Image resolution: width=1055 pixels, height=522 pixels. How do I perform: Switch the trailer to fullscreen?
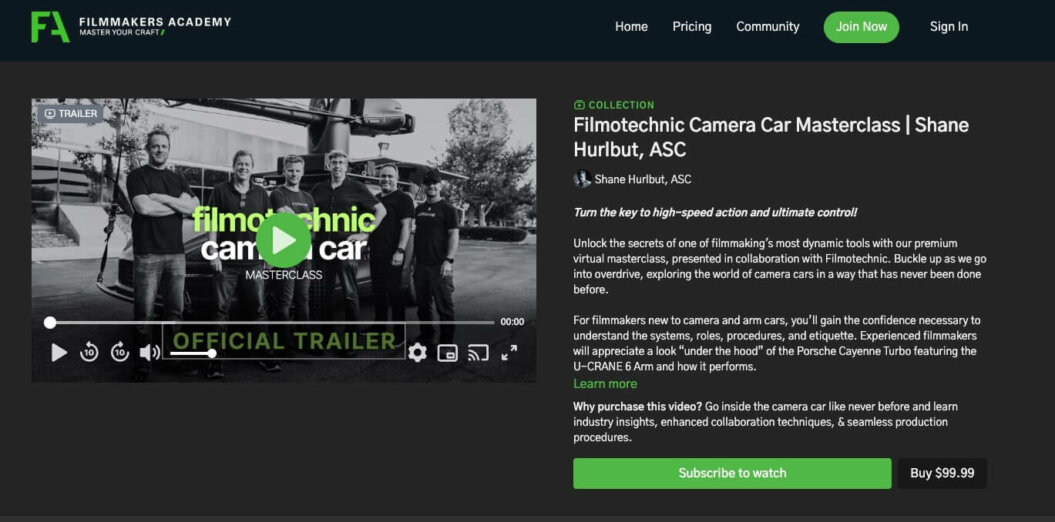pos(509,352)
